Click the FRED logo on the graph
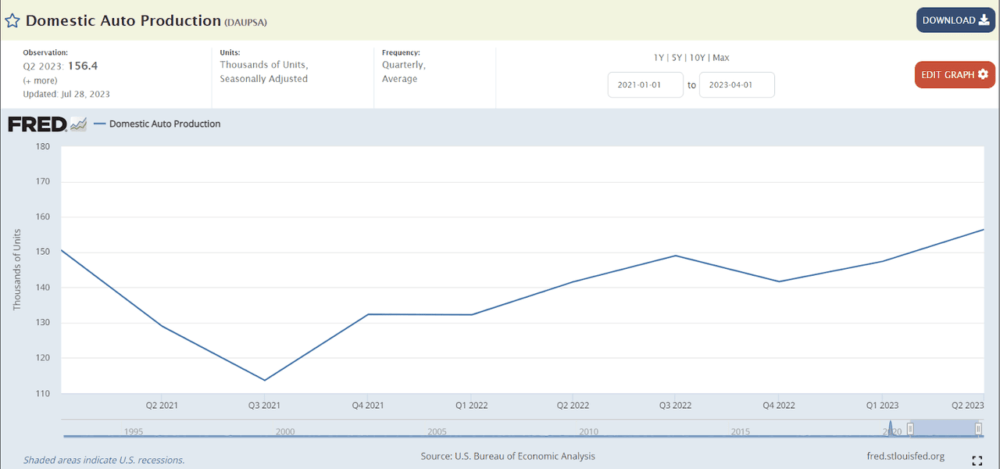 38,124
